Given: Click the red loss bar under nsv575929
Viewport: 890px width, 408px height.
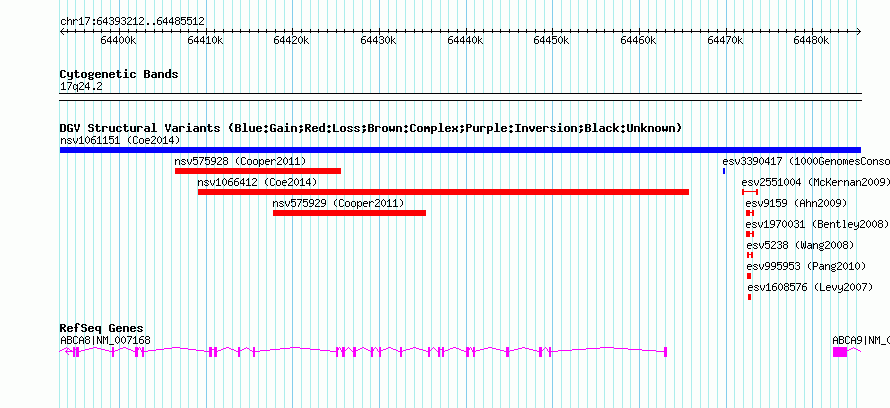Looking at the screenshot, I should 349,213.
